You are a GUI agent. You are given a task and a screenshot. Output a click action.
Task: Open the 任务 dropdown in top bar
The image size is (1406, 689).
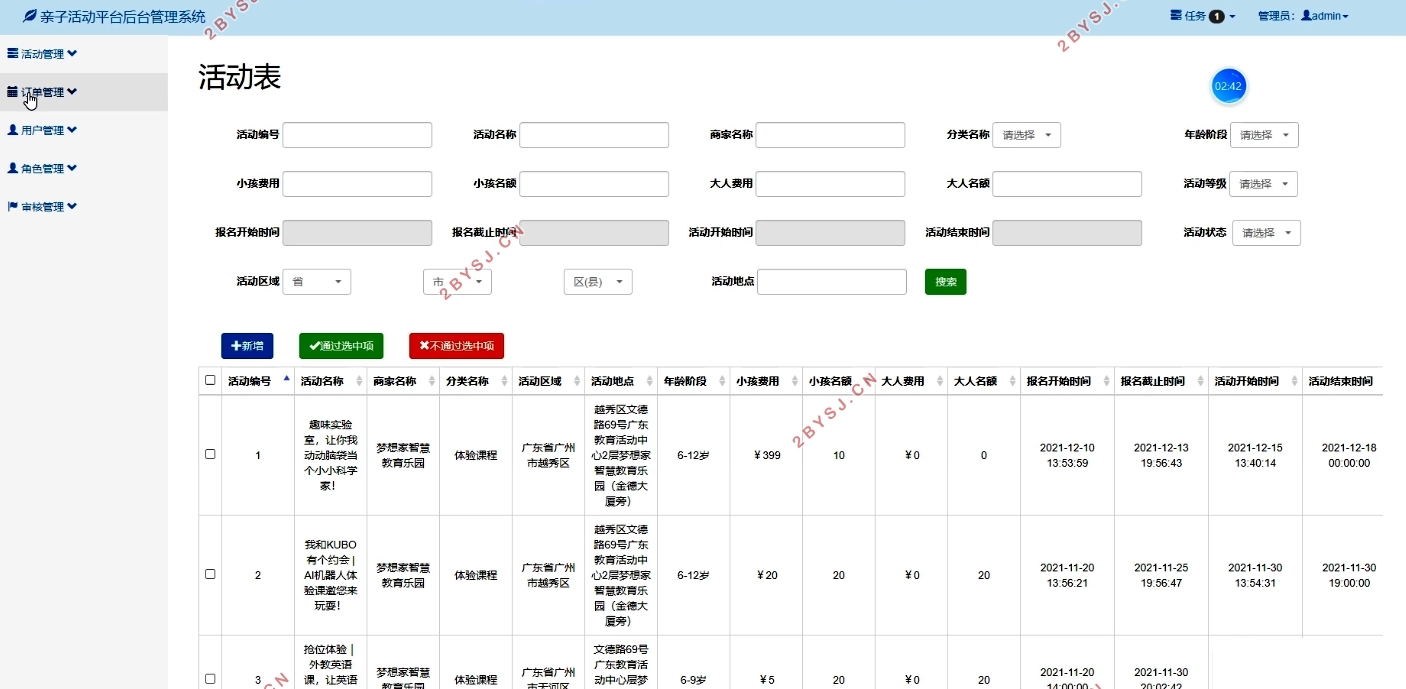click(1203, 16)
